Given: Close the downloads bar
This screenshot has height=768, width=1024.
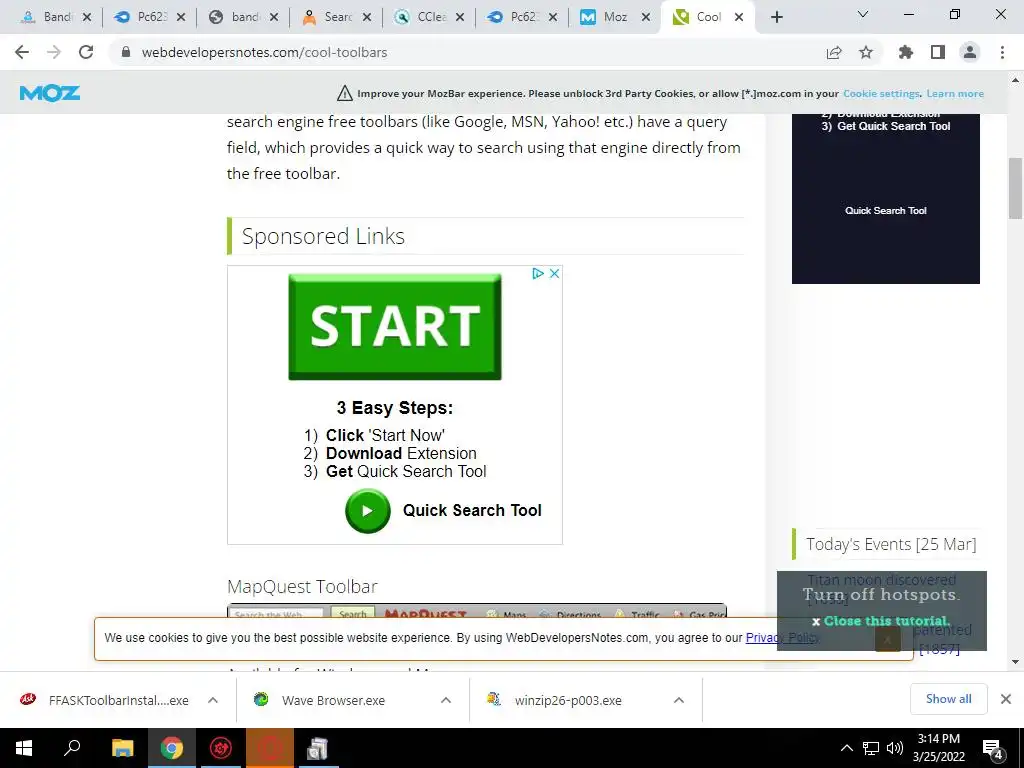Looking at the screenshot, I should pos(1006,699).
